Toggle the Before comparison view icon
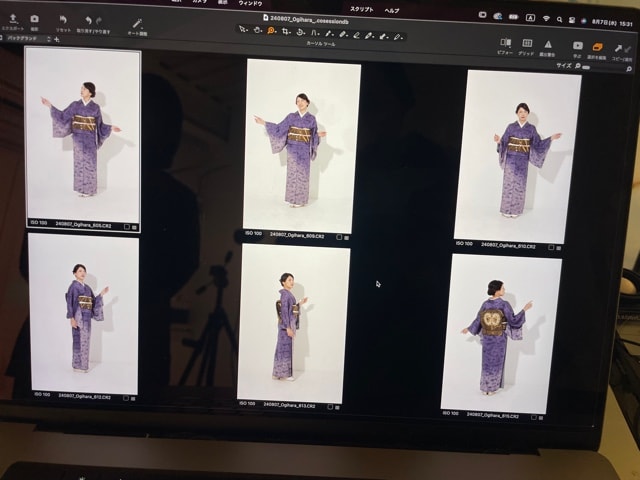The width and height of the screenshot is (640, 480). point(505,43)
